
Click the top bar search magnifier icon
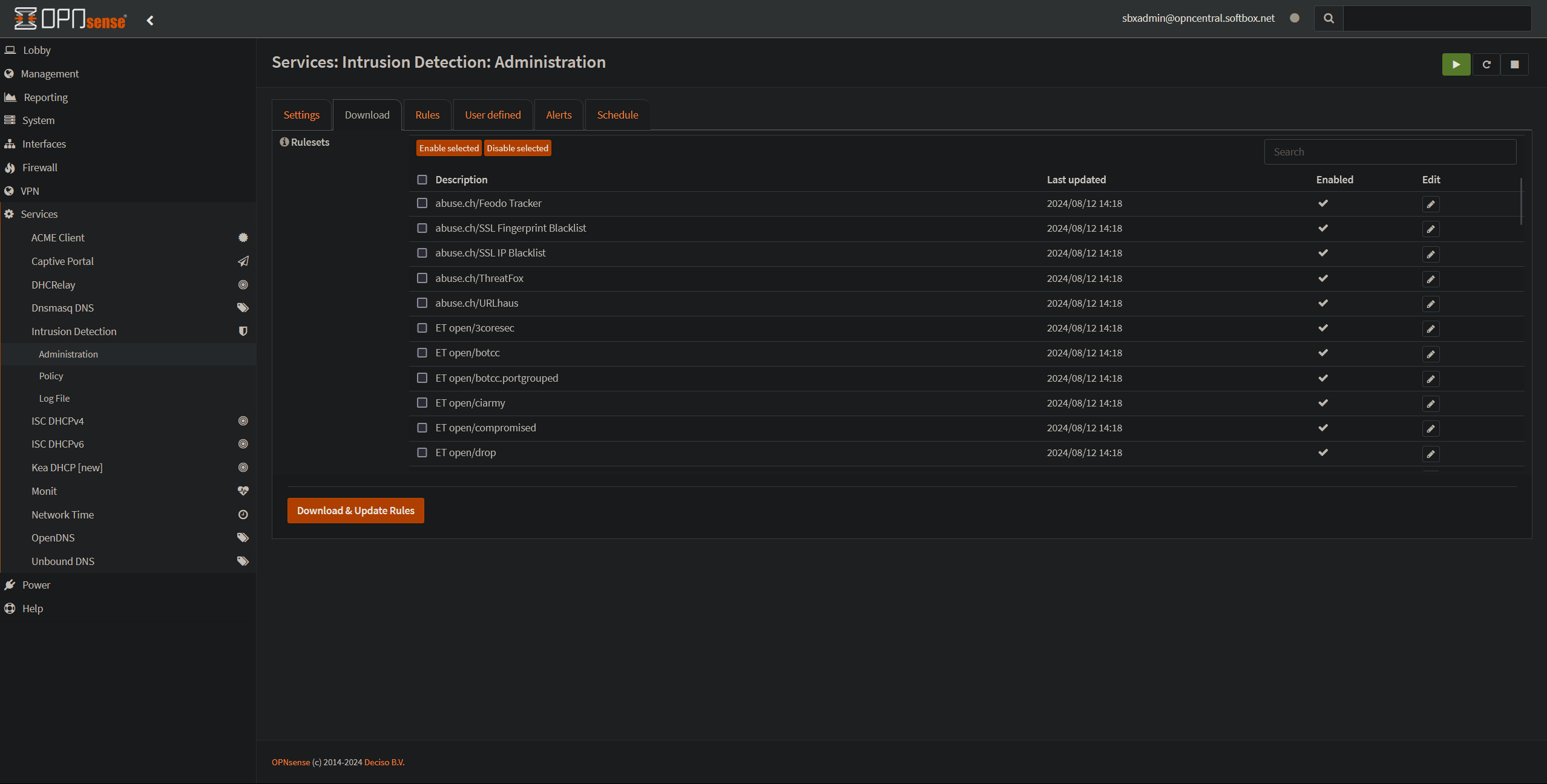click(x=1329, y=19)
